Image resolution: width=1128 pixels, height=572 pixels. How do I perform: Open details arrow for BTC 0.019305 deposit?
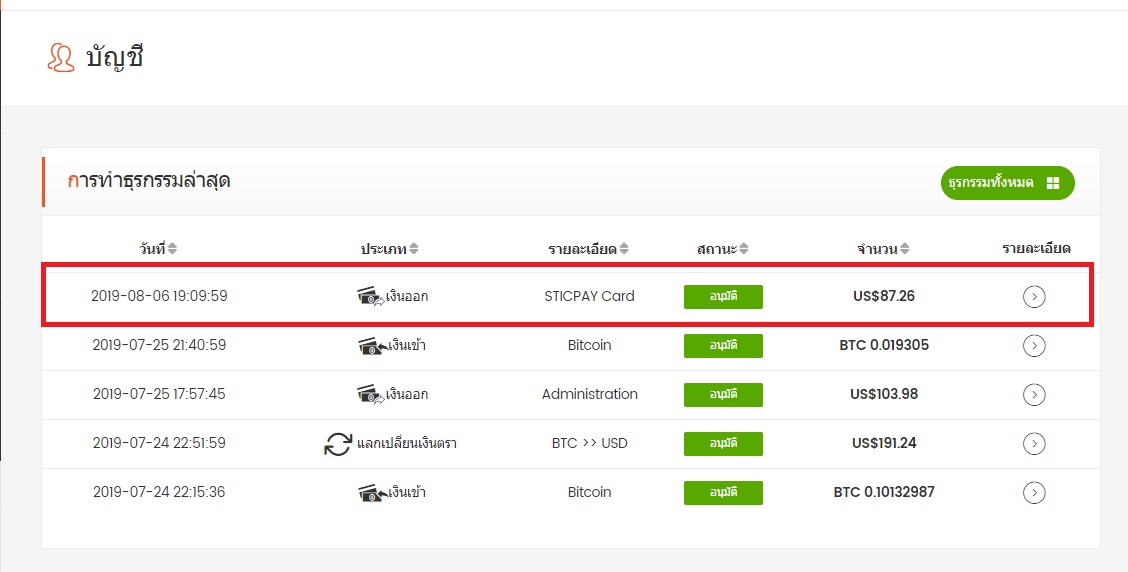1034,345
